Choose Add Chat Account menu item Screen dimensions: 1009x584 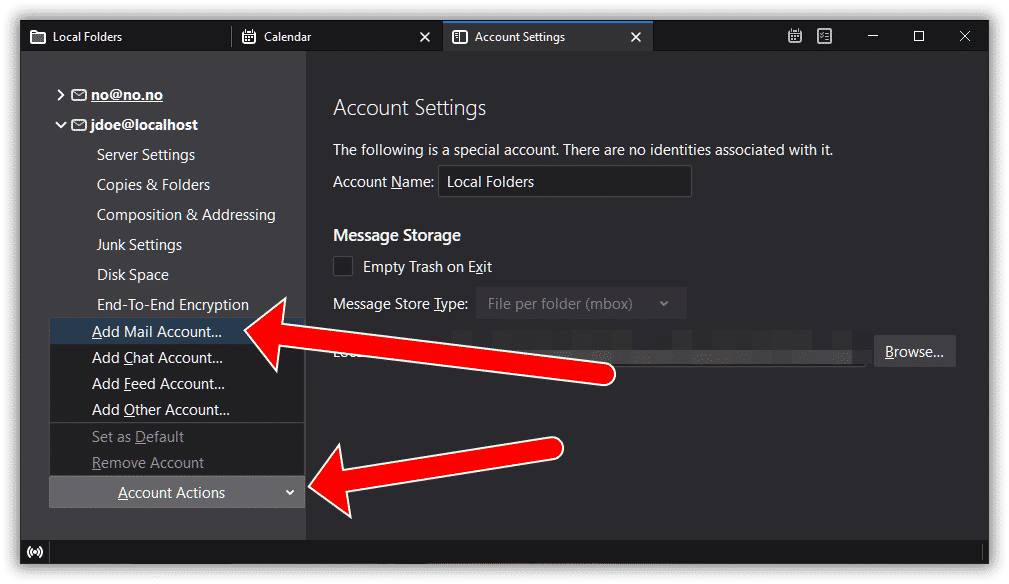tap(177, 358)
